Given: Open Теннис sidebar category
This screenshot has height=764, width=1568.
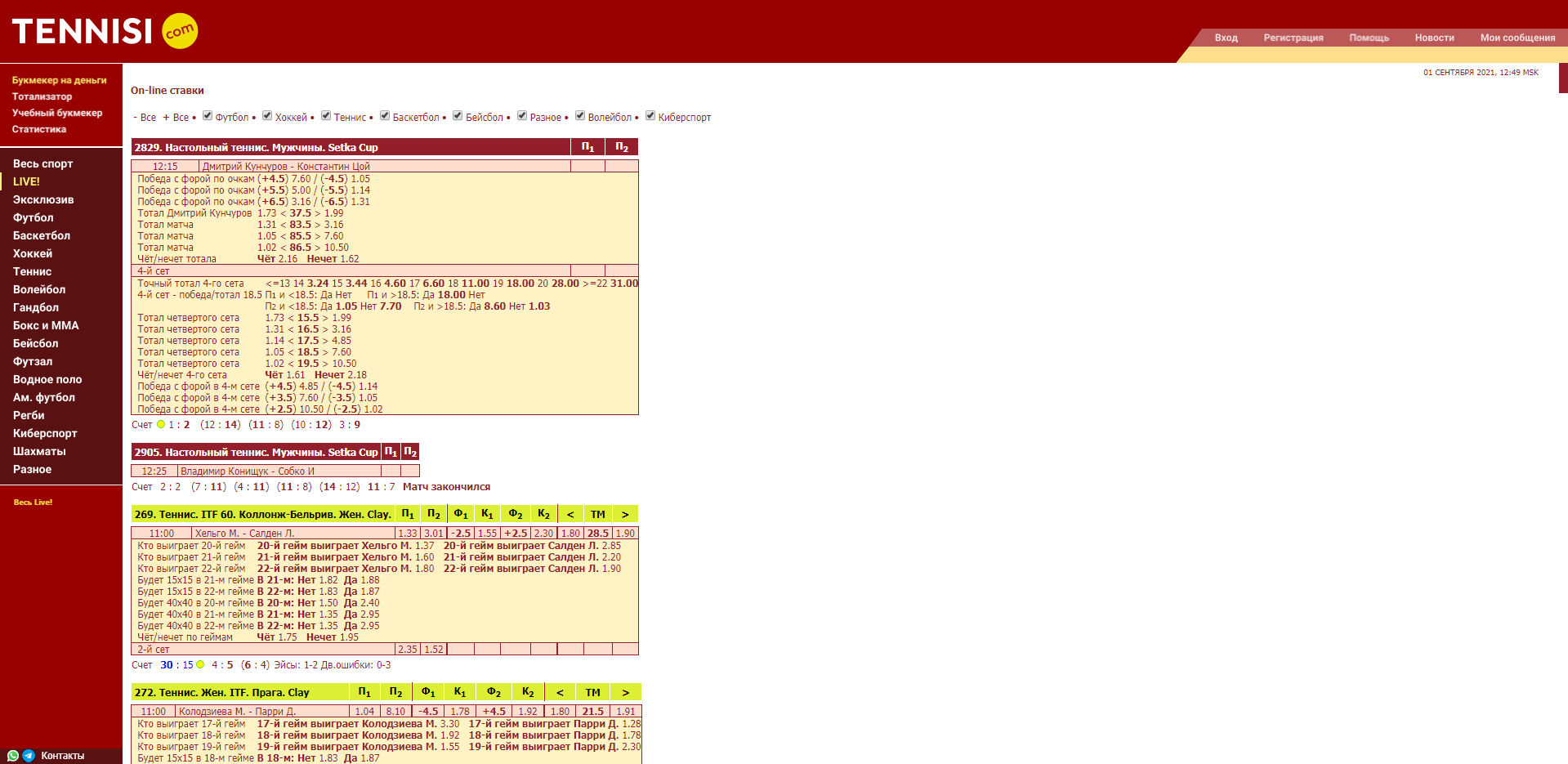Looking at the screenshot, I should 32,271.
